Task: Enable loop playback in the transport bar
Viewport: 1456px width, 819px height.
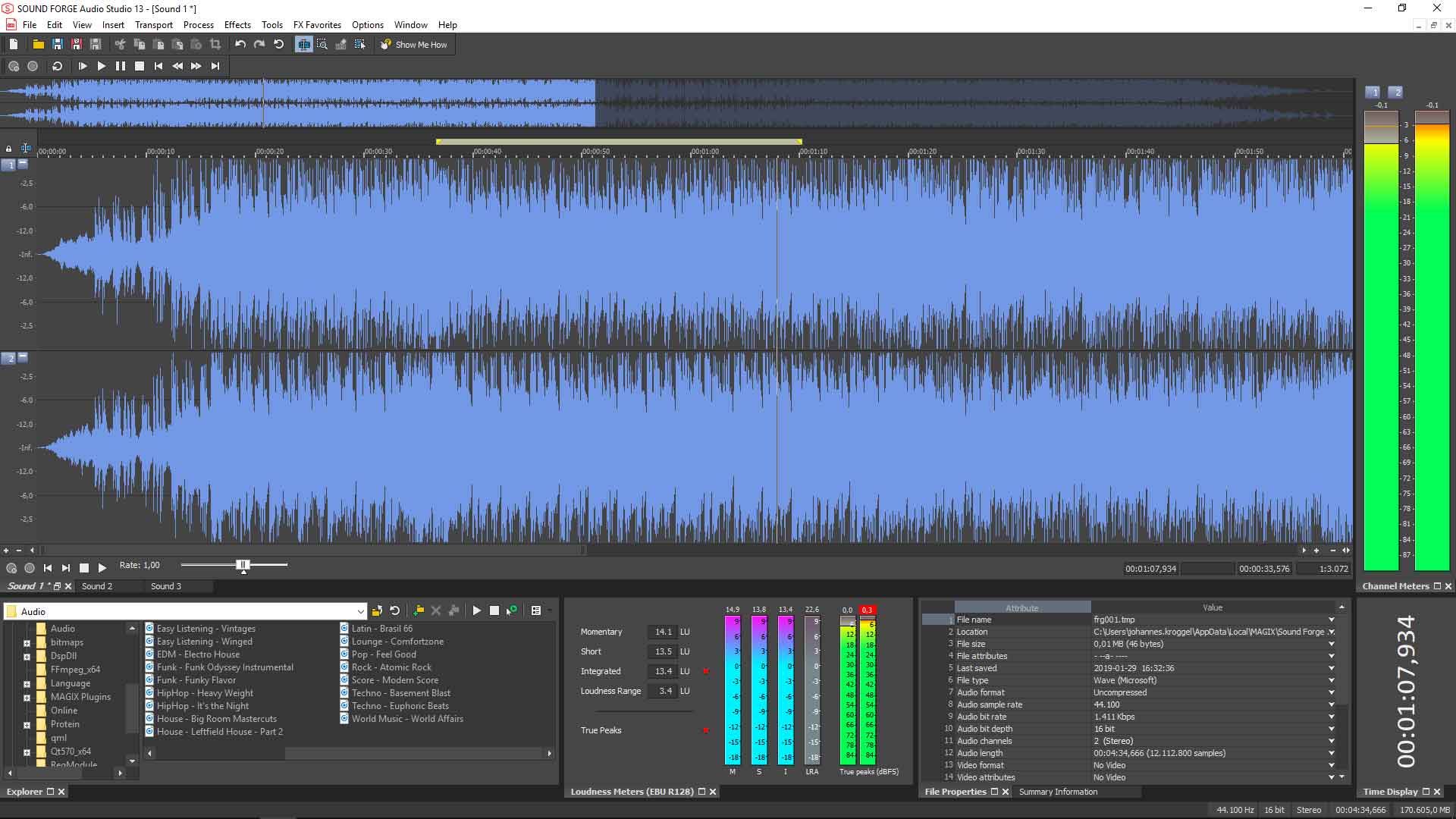Action: pyautogui.click(x=56, y=66)
